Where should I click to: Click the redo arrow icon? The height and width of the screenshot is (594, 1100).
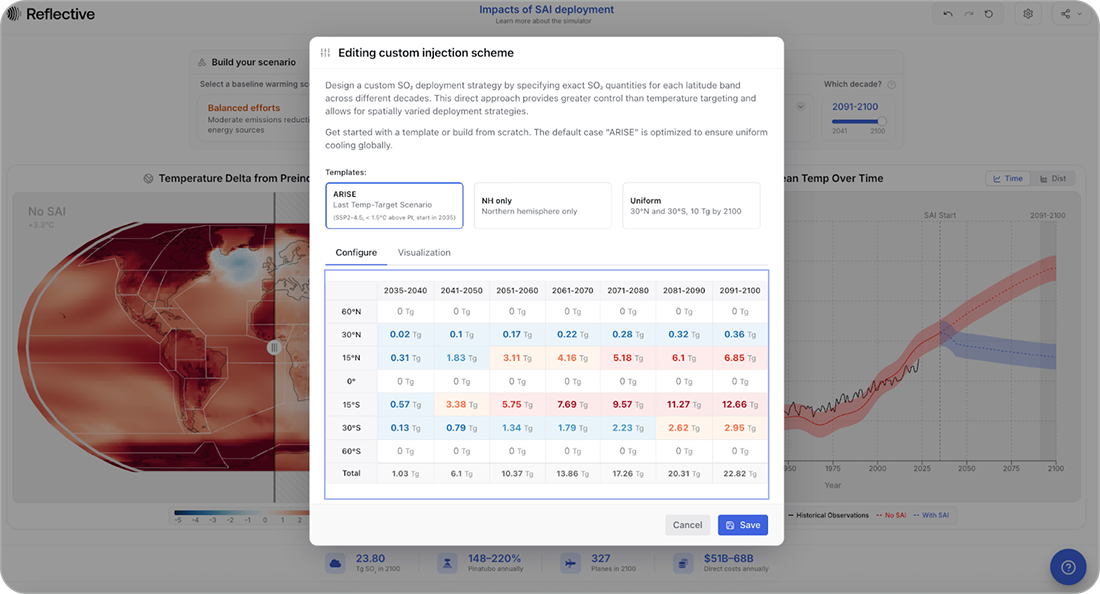coord(968,14)
